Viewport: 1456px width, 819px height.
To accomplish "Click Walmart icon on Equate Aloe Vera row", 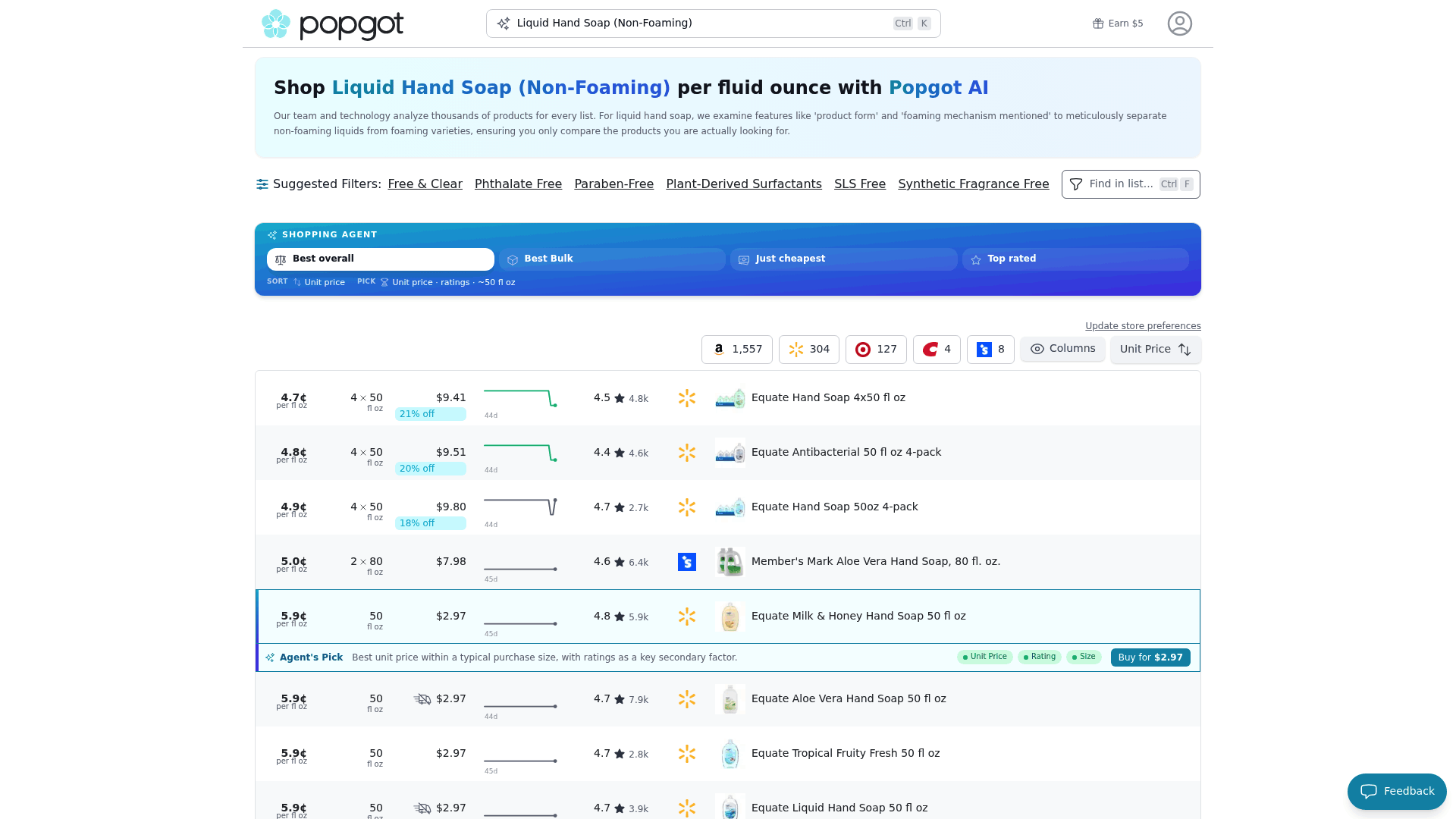I will tap(687, 699).
